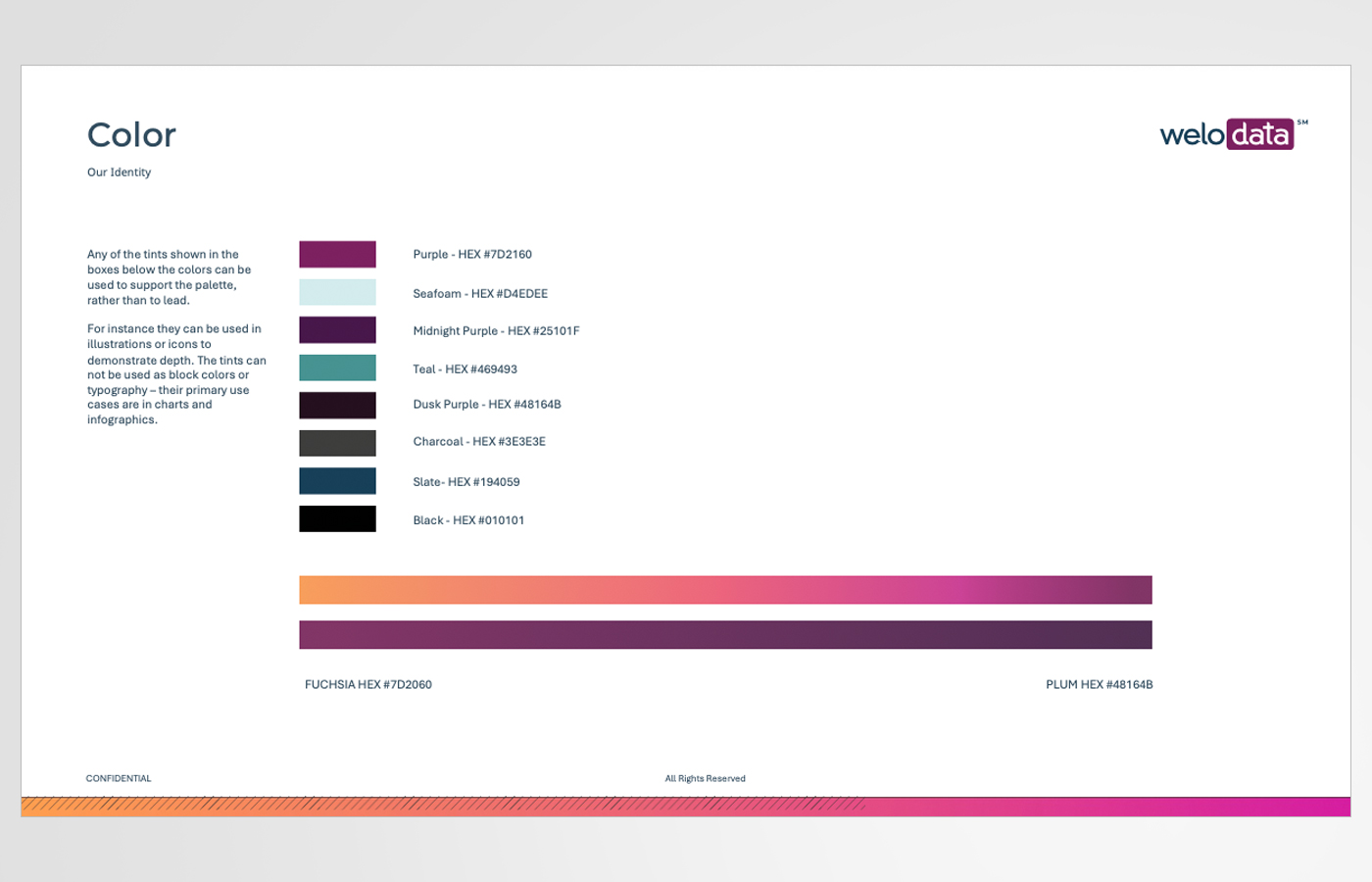Click the Color heading
This screenshot has width=1372, height=882.
(131, 134)
